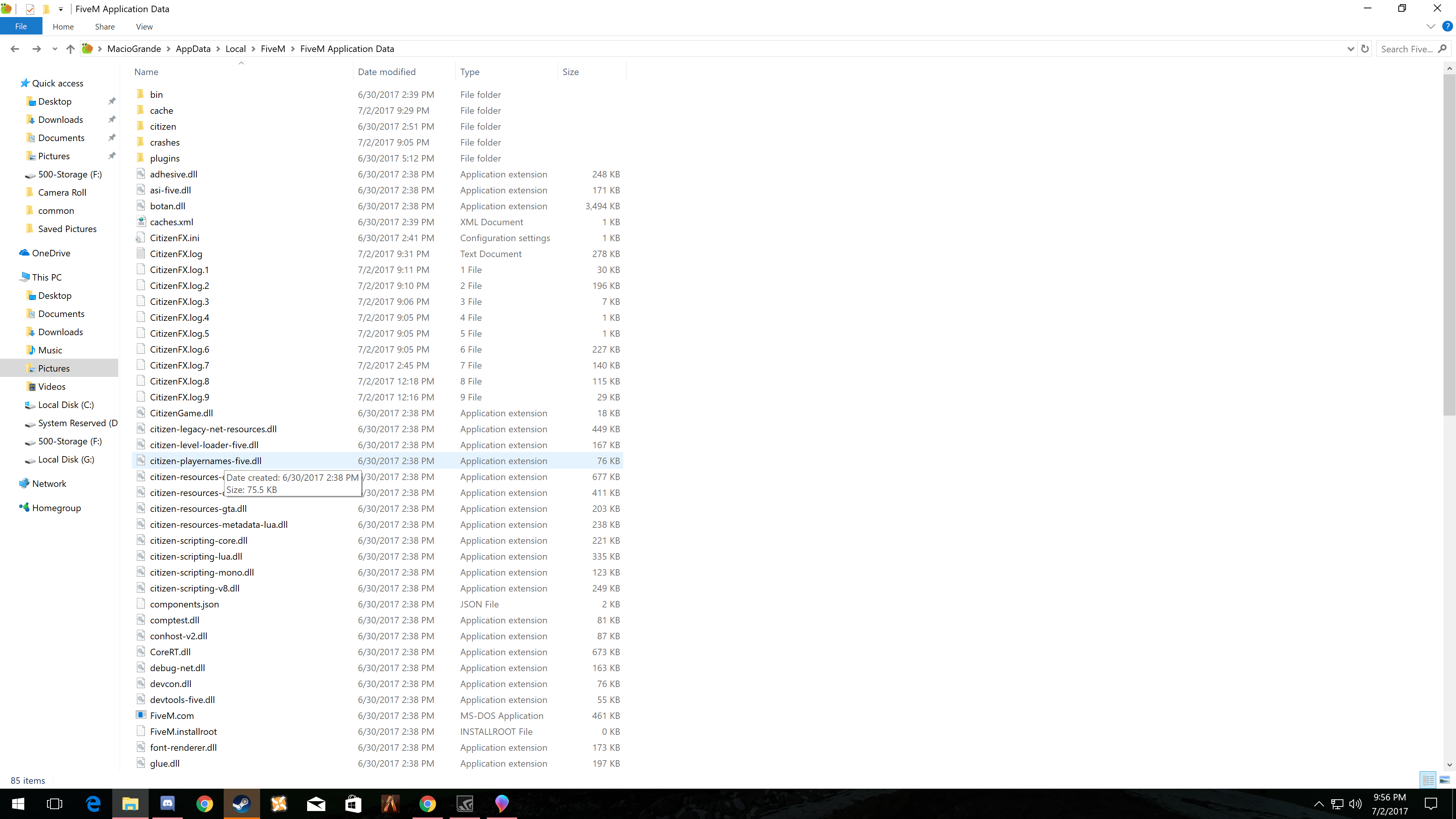Select adhesive.dll file

[174, 174]
